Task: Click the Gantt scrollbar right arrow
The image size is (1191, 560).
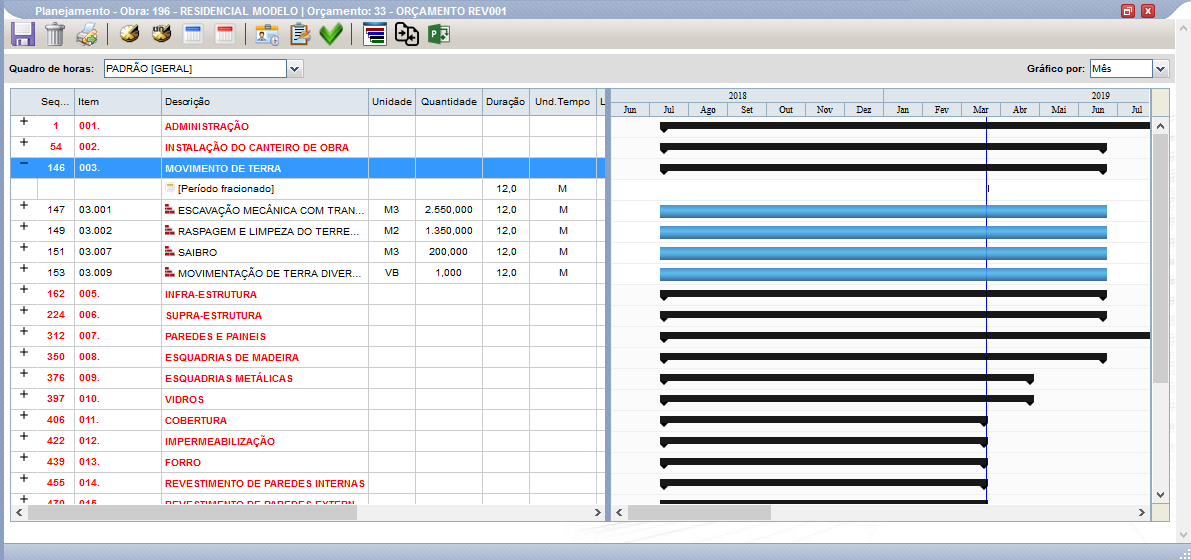Action: 1142,513
